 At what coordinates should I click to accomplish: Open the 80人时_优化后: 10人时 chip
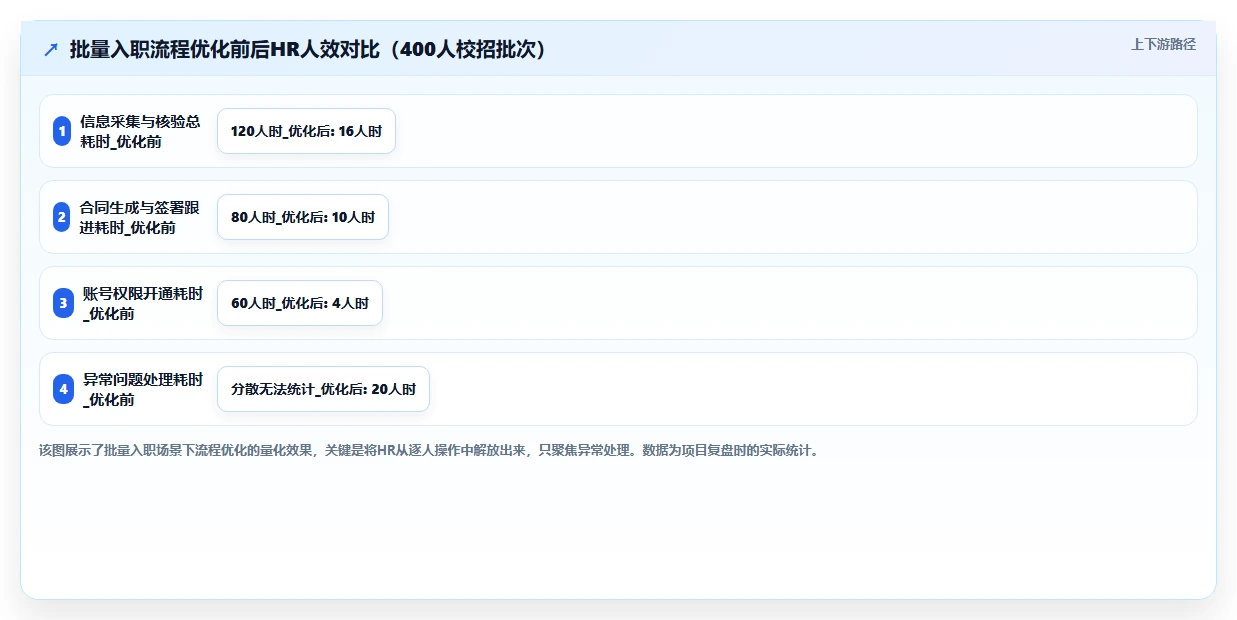point(303,217)
